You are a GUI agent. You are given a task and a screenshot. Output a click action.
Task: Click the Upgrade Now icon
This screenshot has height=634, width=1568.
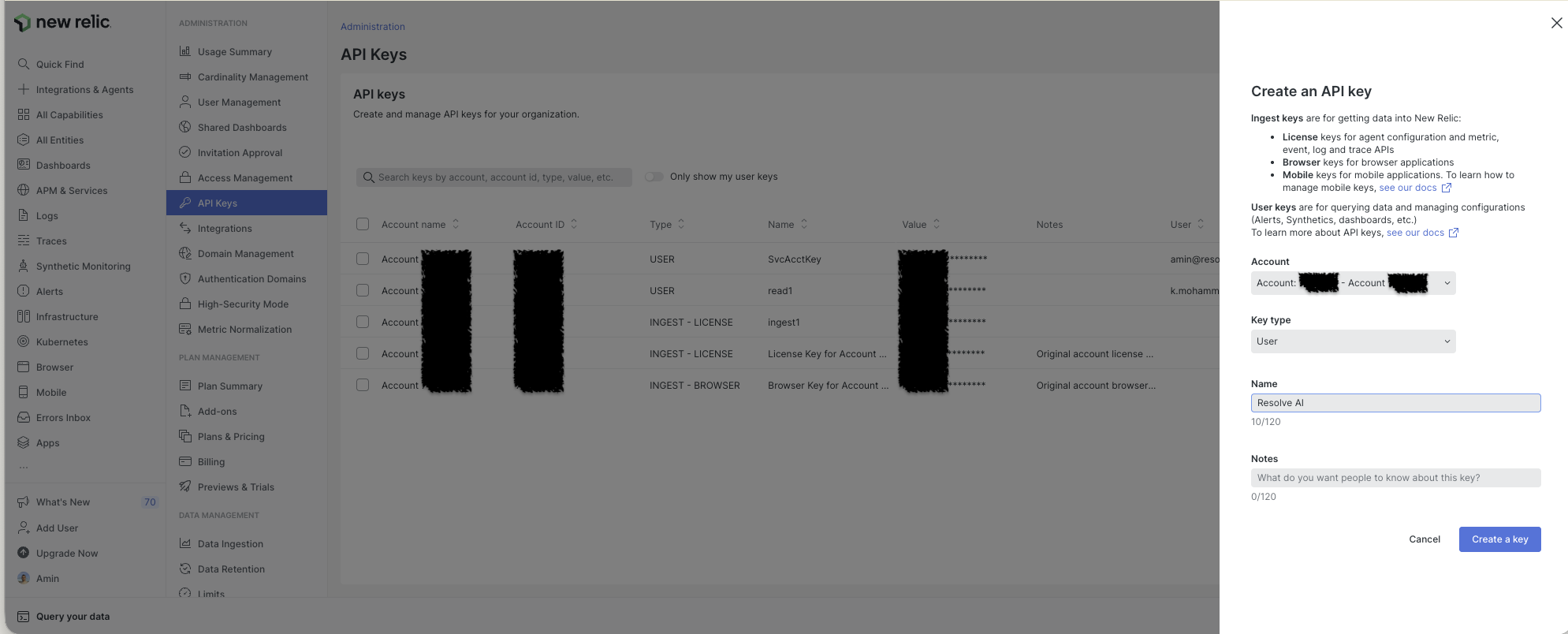(24, 553)
